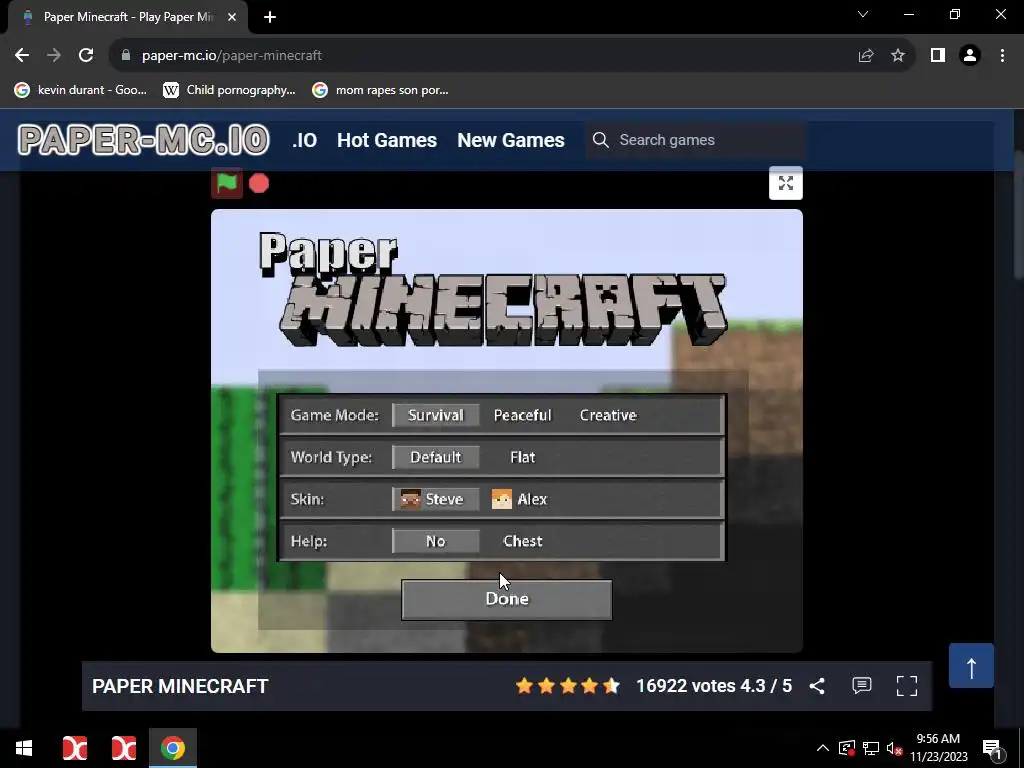The image size is (1024, 768).
Task: Open the Chrome profile avatar icon
Action: pyautogui.click(x=970, y=56)
